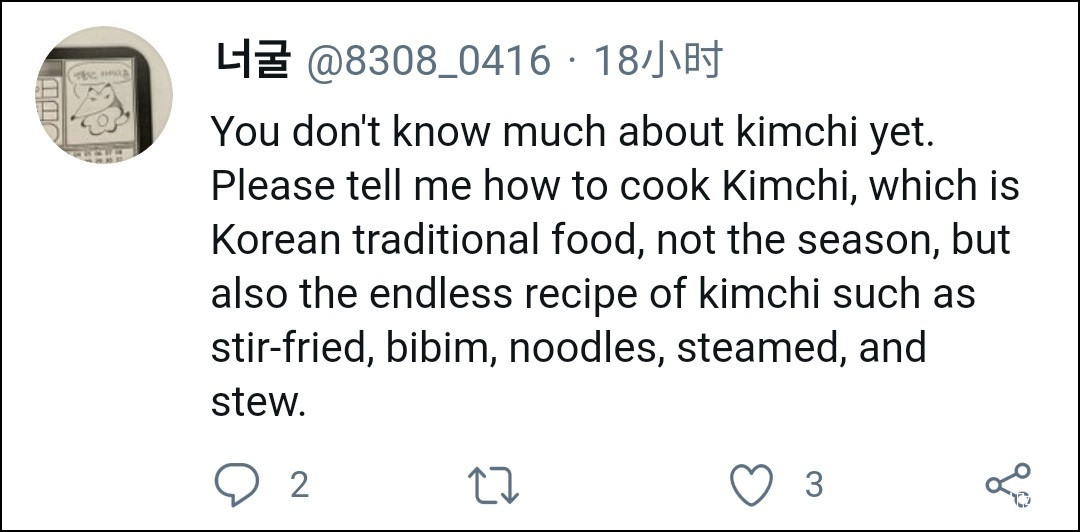Click the word "stew." ending the tweet
The height and width of the screenshot is (532, 1080).
coord(257,401)
